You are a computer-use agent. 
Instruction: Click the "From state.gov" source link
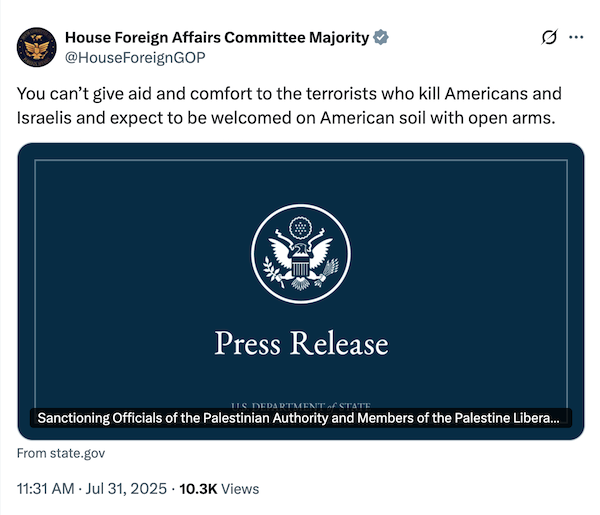61,453
